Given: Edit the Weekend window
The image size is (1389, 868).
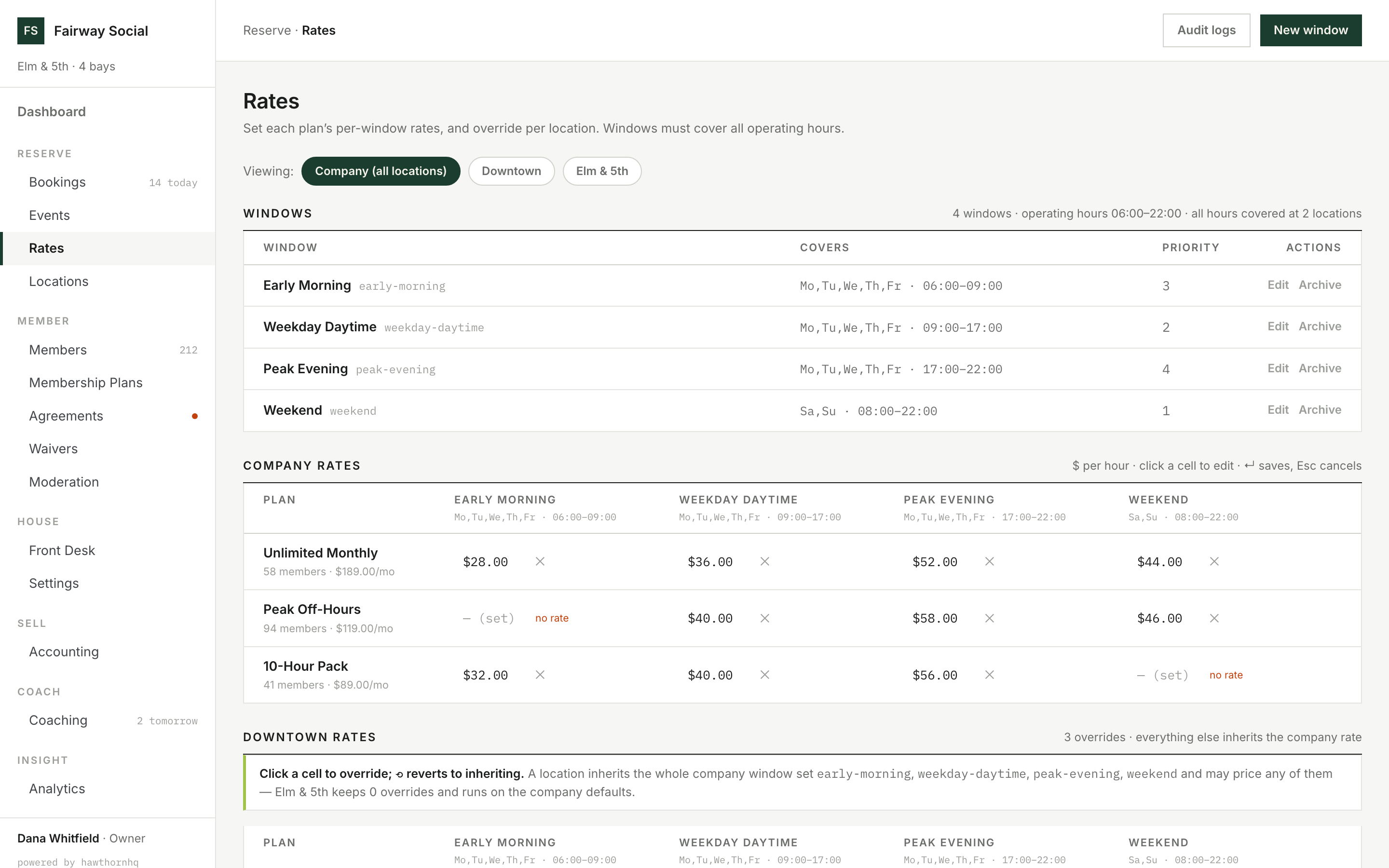Looking at the screenshot, I should [x=1278, y=410].
